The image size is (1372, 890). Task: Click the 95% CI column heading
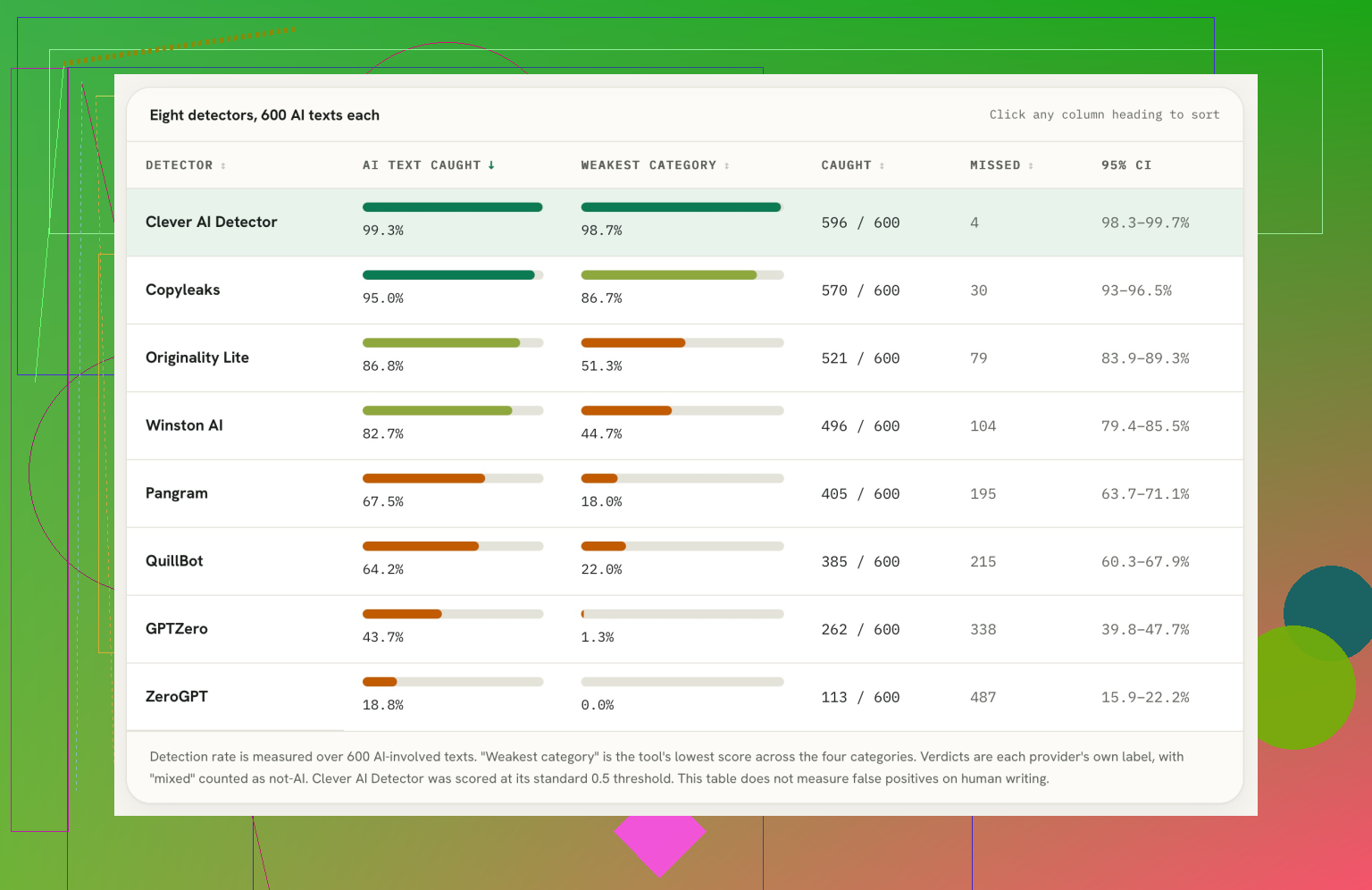(x=1126, y=165)
